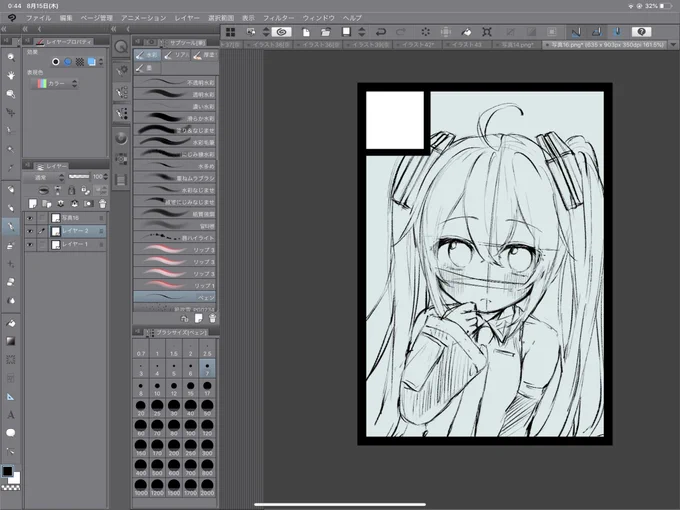Open the Help question mark
Screen dimensions: 680x510
pyautogui.click(x=641, y=32)
